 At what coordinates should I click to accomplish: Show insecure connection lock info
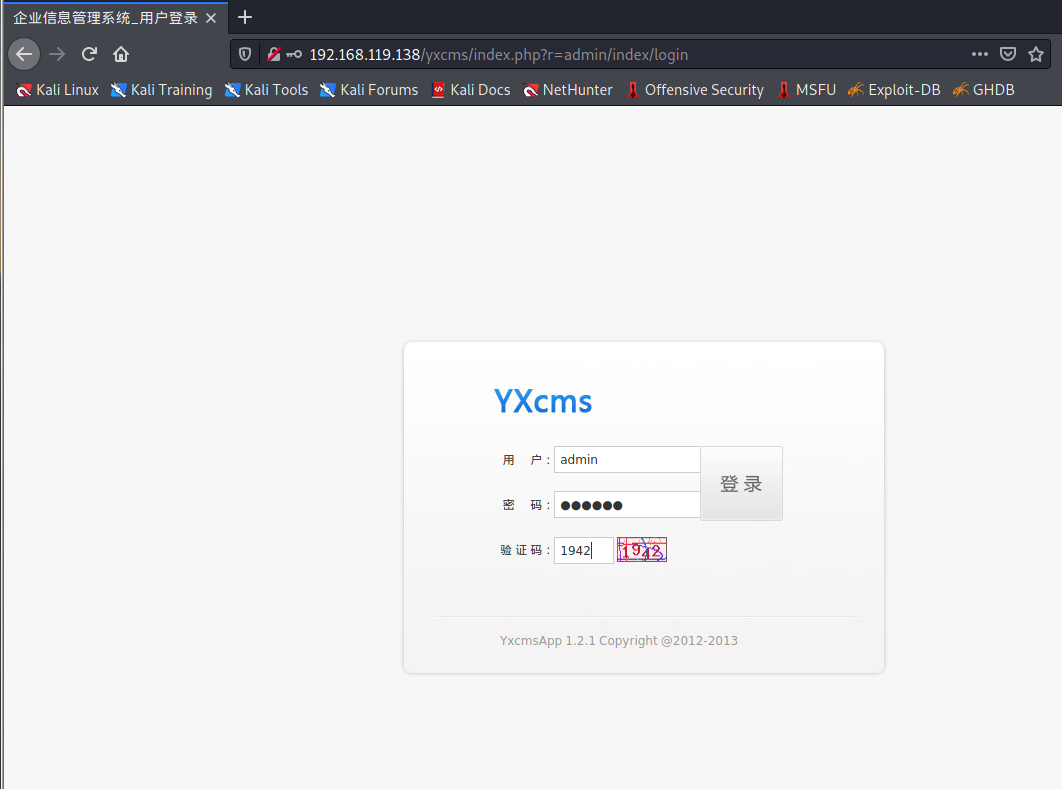274,54
